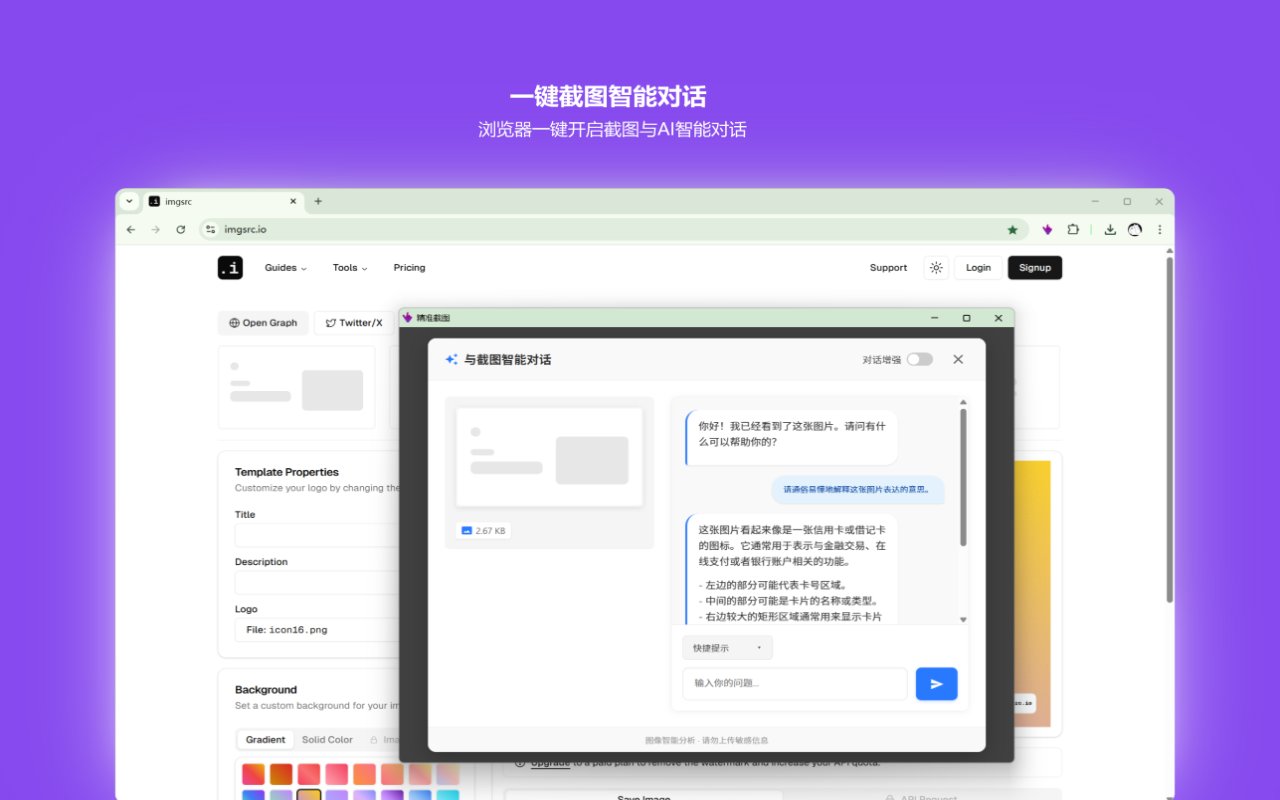Toggle dark mode with the sun icon
1280x800 pixels.
936,267
